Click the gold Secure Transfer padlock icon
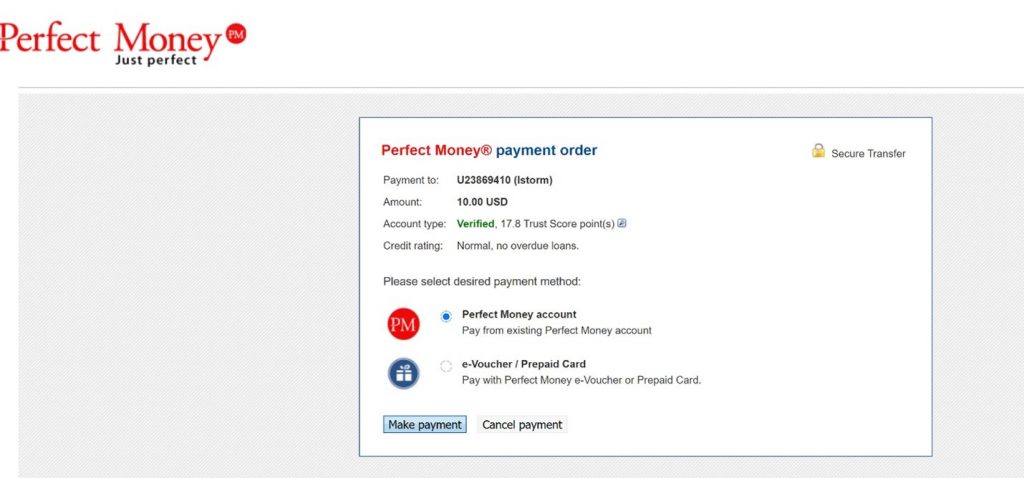This screenshot has width=1024, height=478. [818, 151]
